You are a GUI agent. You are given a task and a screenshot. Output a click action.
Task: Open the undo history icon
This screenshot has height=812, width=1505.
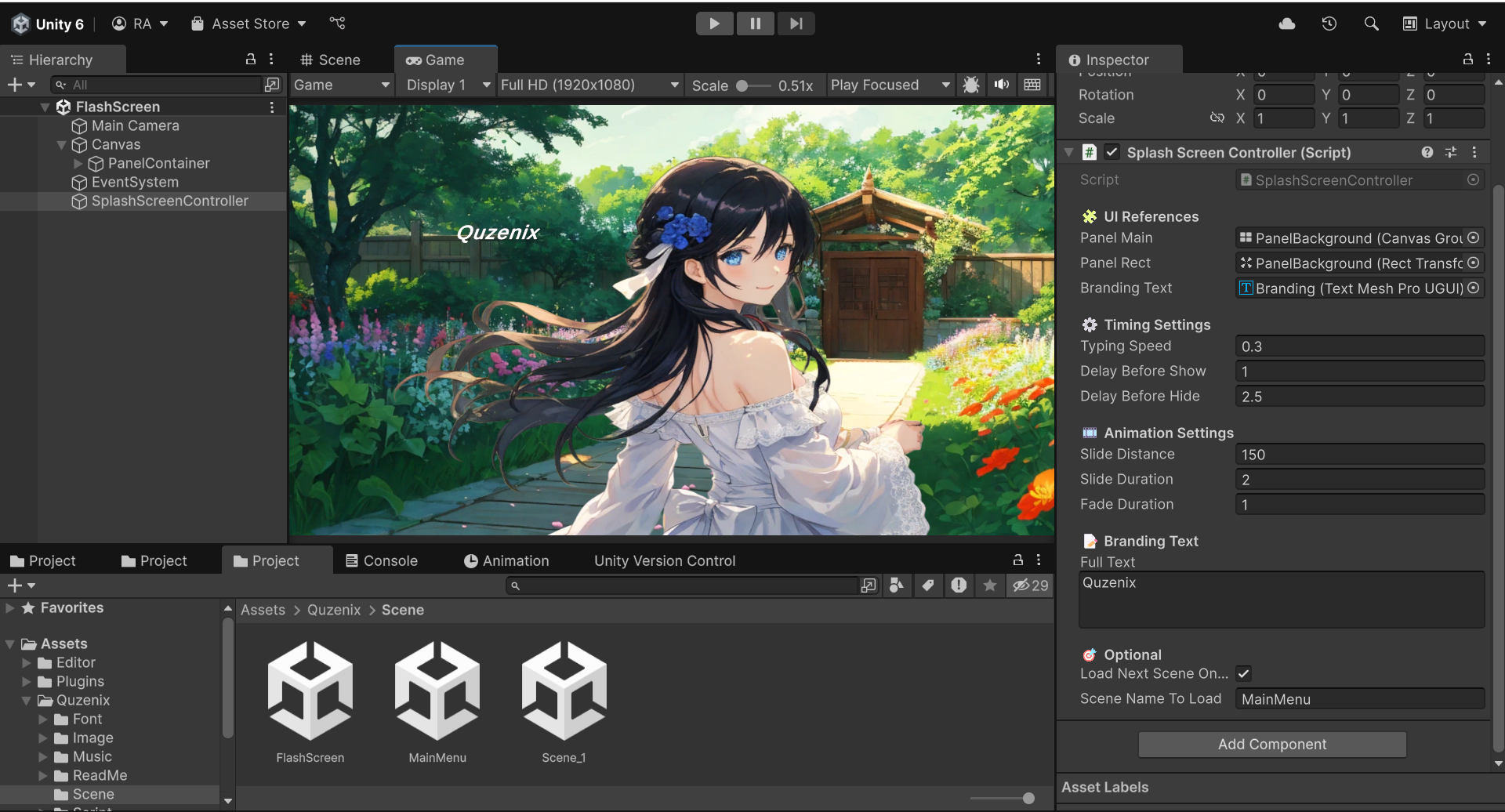1329,24
